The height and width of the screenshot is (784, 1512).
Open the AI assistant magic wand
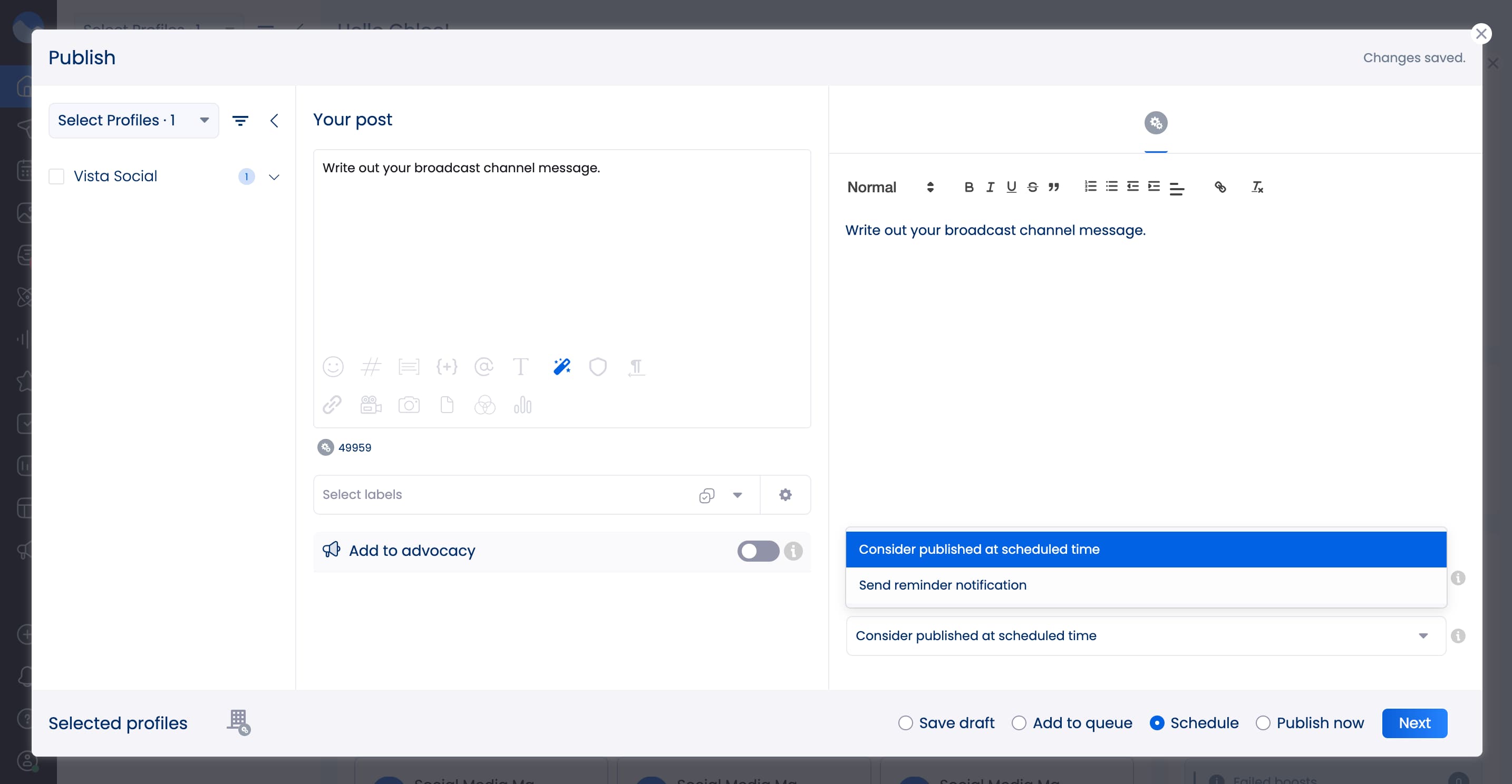pyautogui.click(x=561, y=367)
